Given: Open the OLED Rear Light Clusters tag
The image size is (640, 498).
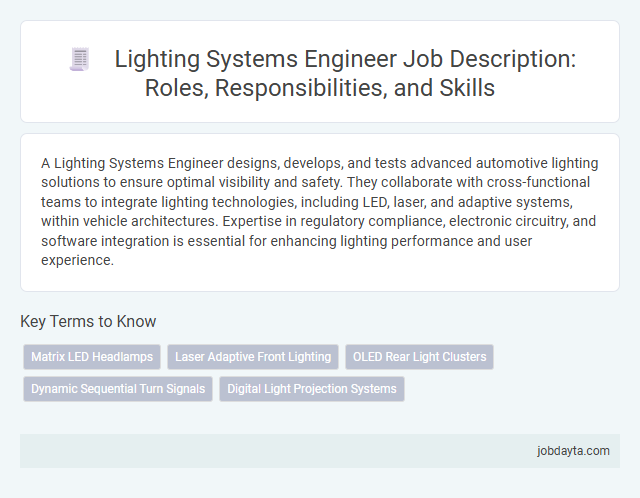Looking at the screenshot, I should [x=419, y=357].
